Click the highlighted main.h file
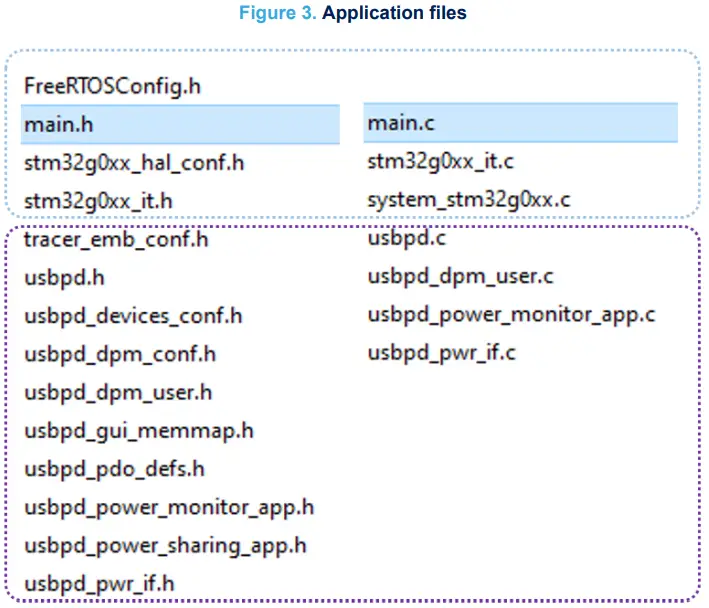Viewport: 709px width, 608px height. [61, 124]
